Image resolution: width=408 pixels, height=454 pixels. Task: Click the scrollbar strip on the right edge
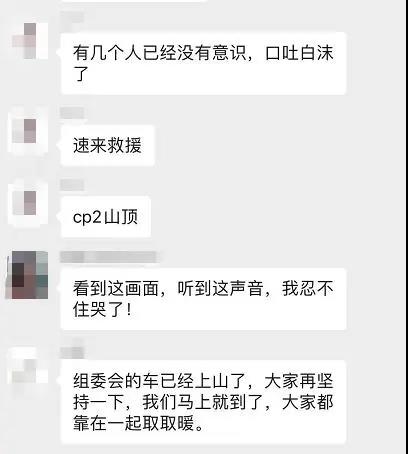coord(406,227)
